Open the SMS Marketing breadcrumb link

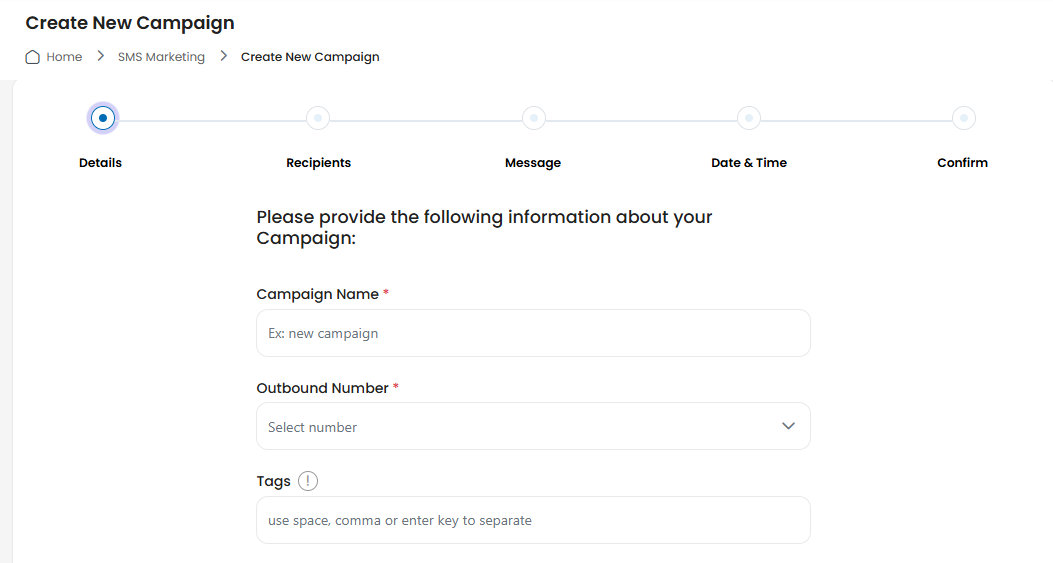pos(161,57)
